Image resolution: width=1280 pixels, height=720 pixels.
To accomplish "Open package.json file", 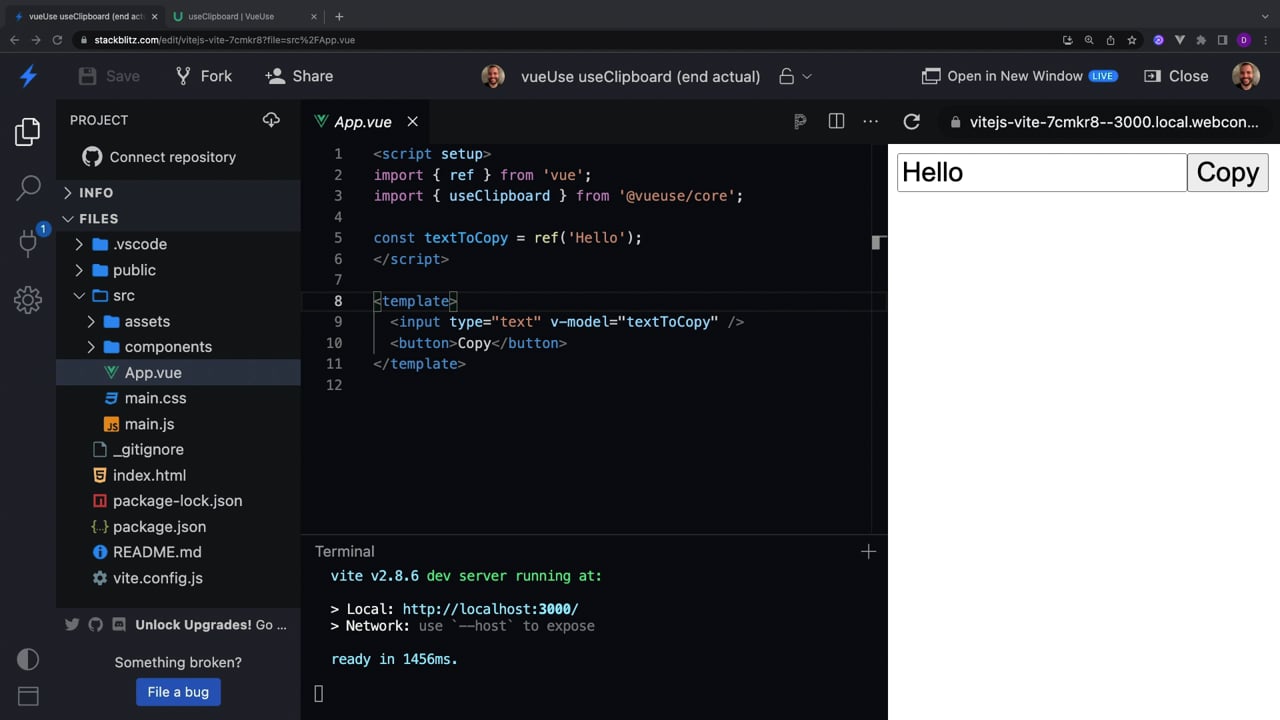I will coord(178,527).
